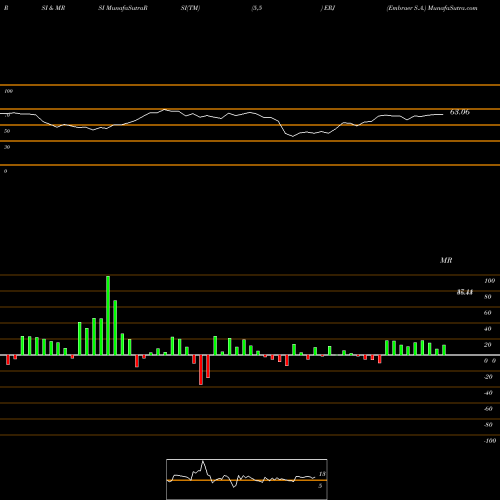Open the mini line chart thumbnail at bottom
Screen dimensions: 500x500
pos(247,479)
